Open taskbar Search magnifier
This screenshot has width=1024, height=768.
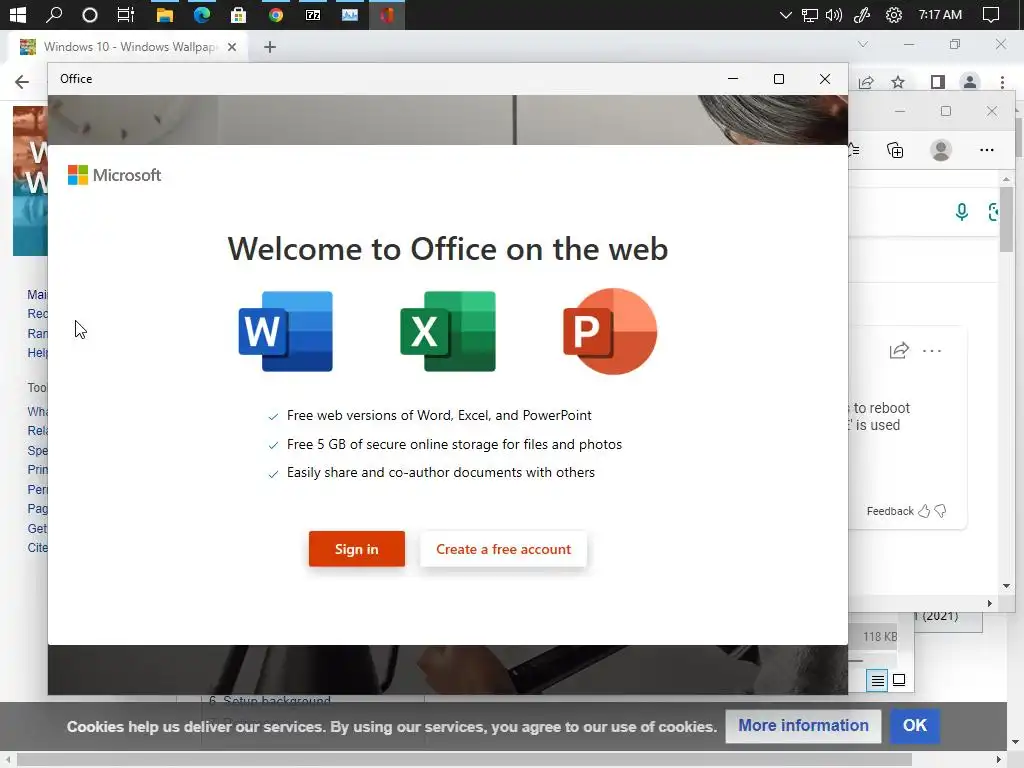(x=54, y=14)
